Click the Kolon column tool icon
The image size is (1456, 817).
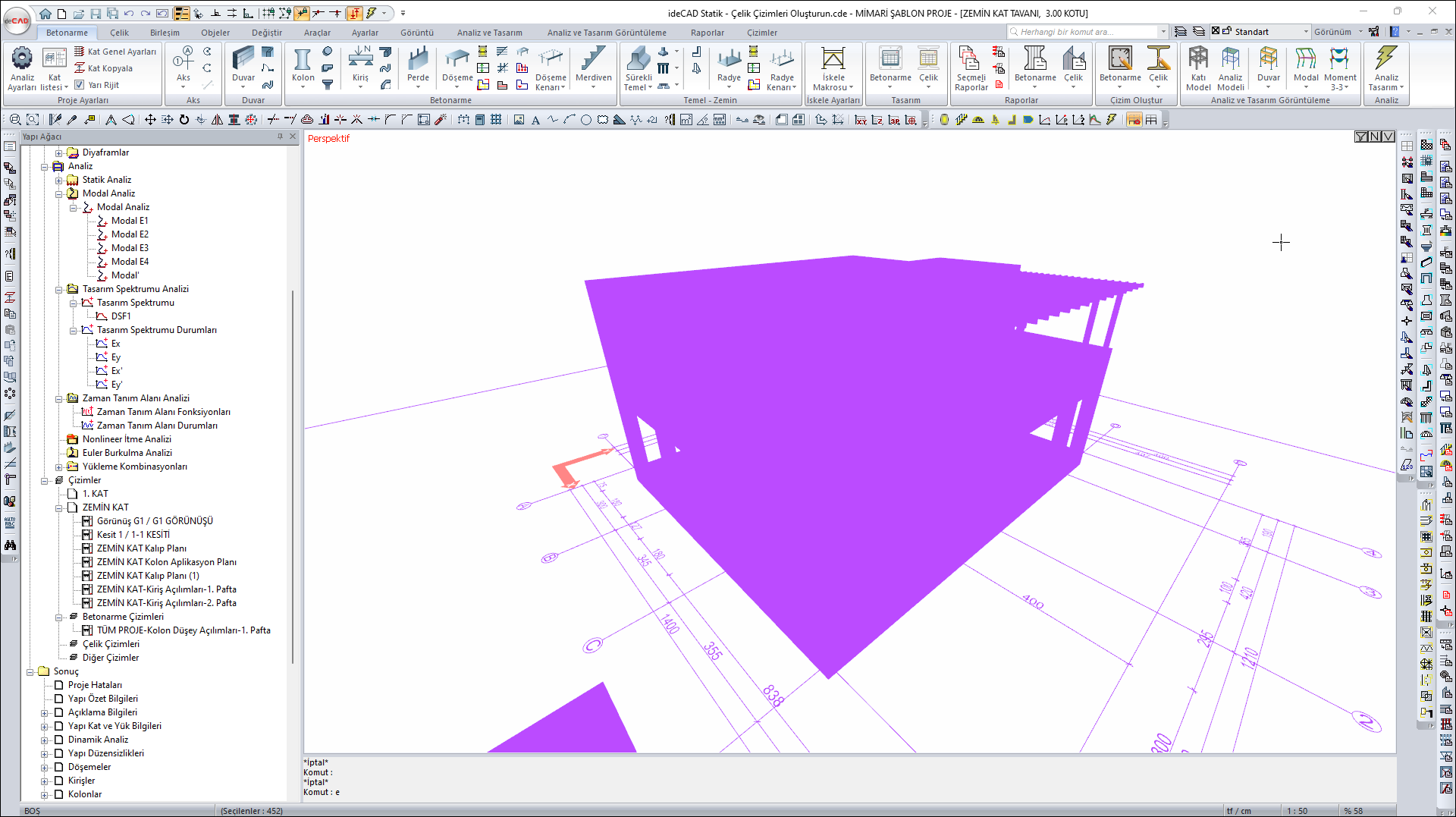303,61
